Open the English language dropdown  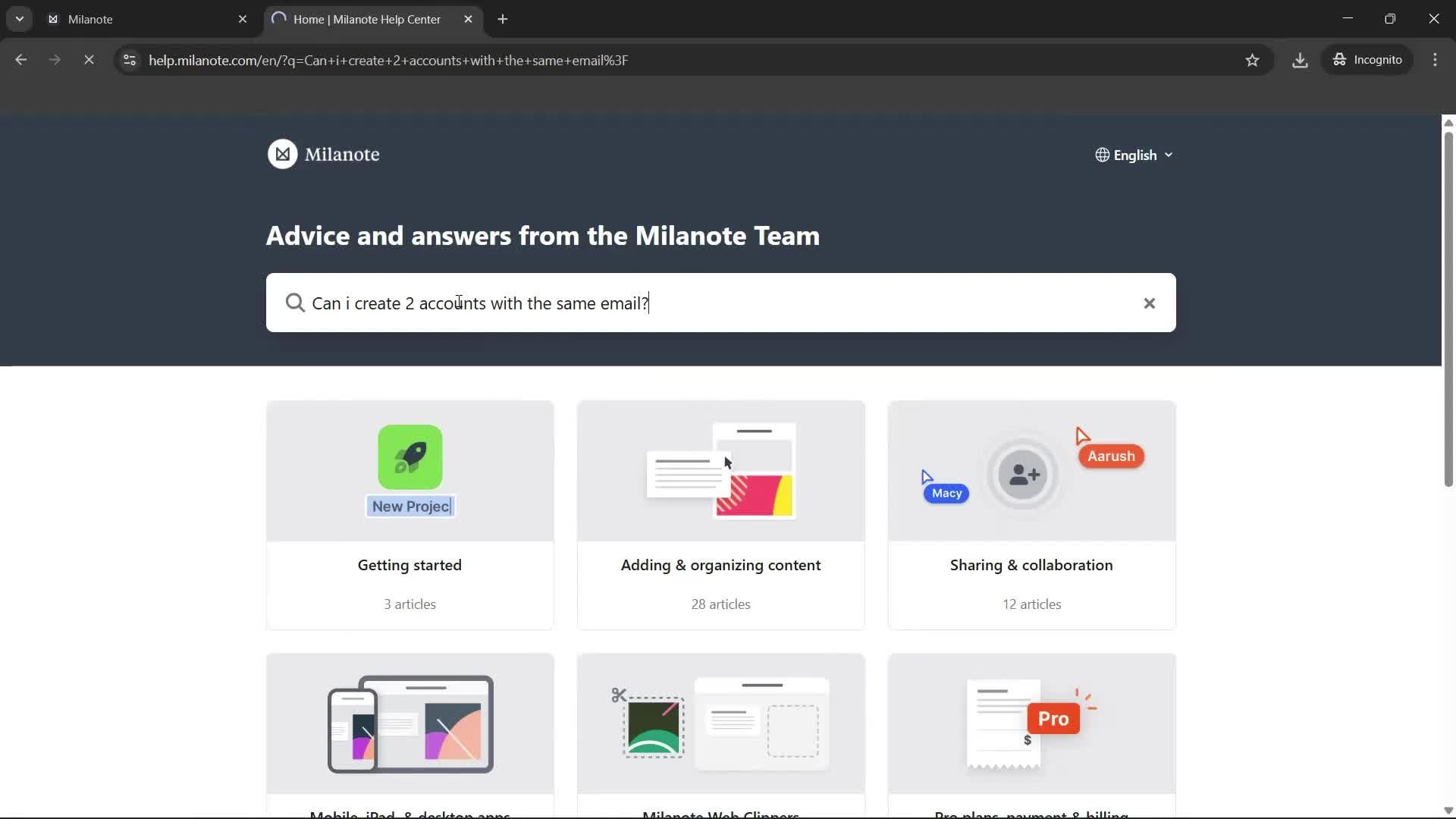pyautogui.click(x=1135, y=154)
